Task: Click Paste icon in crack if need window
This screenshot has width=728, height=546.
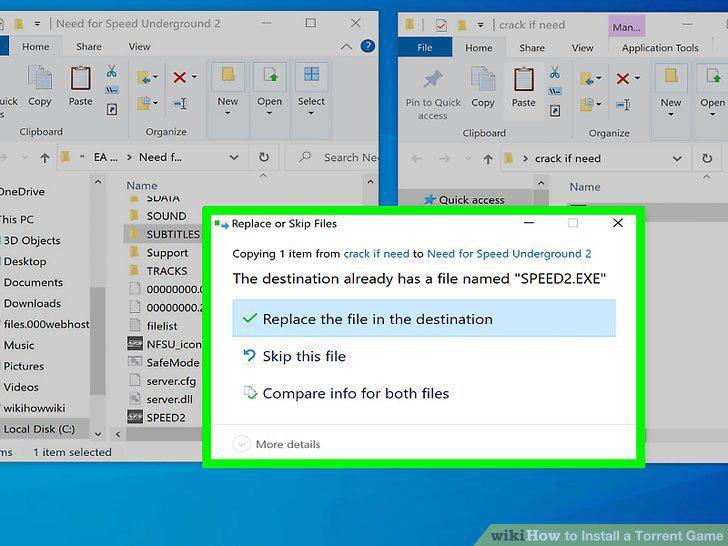Action: [523, 88]
